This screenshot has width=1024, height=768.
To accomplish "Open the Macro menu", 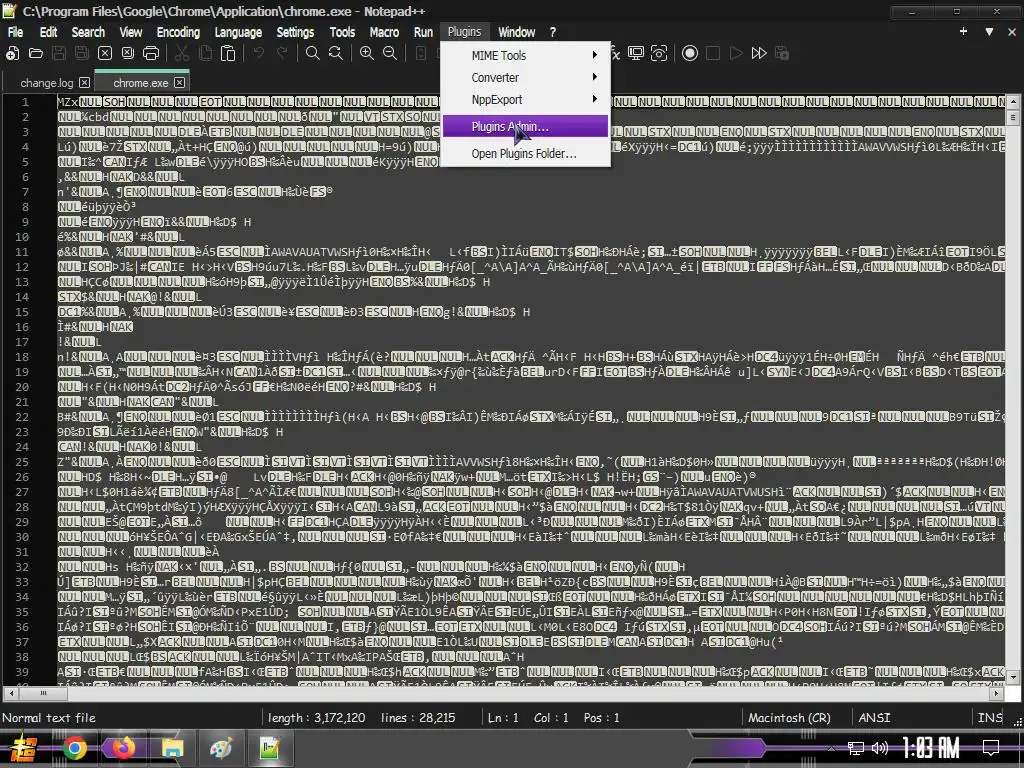I will (x=384, y=32).
